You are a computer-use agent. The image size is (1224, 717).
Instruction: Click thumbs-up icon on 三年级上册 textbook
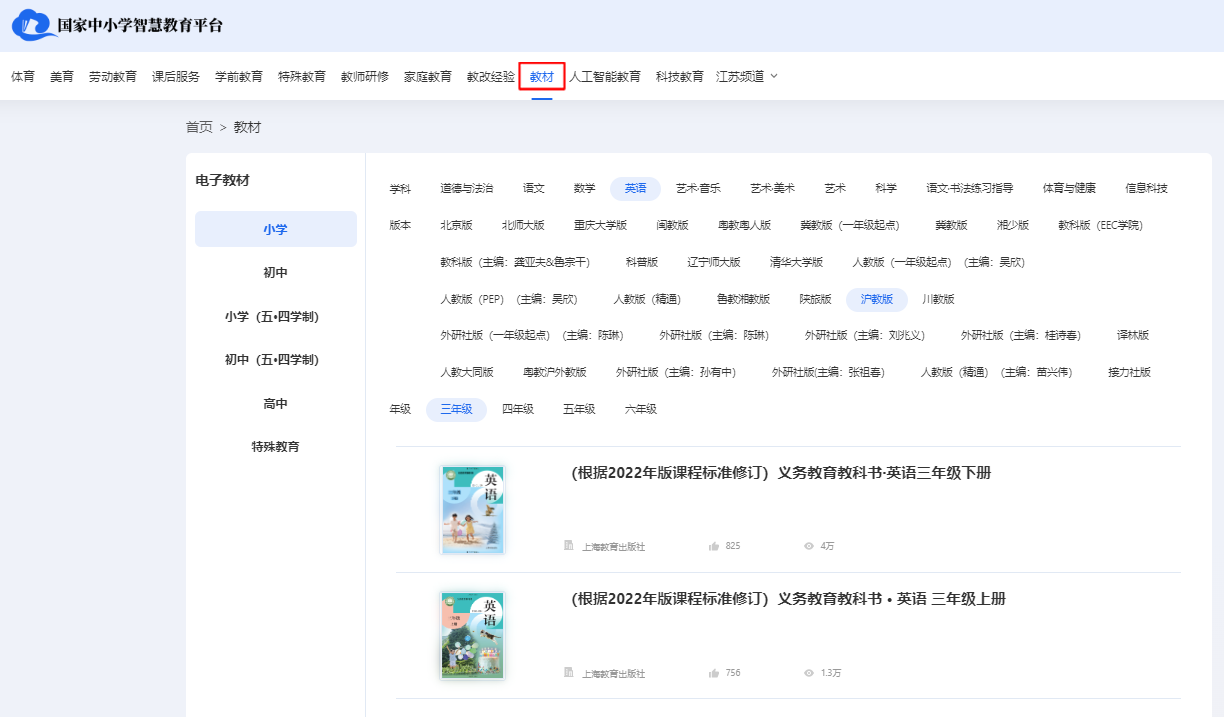click(714, 673)
